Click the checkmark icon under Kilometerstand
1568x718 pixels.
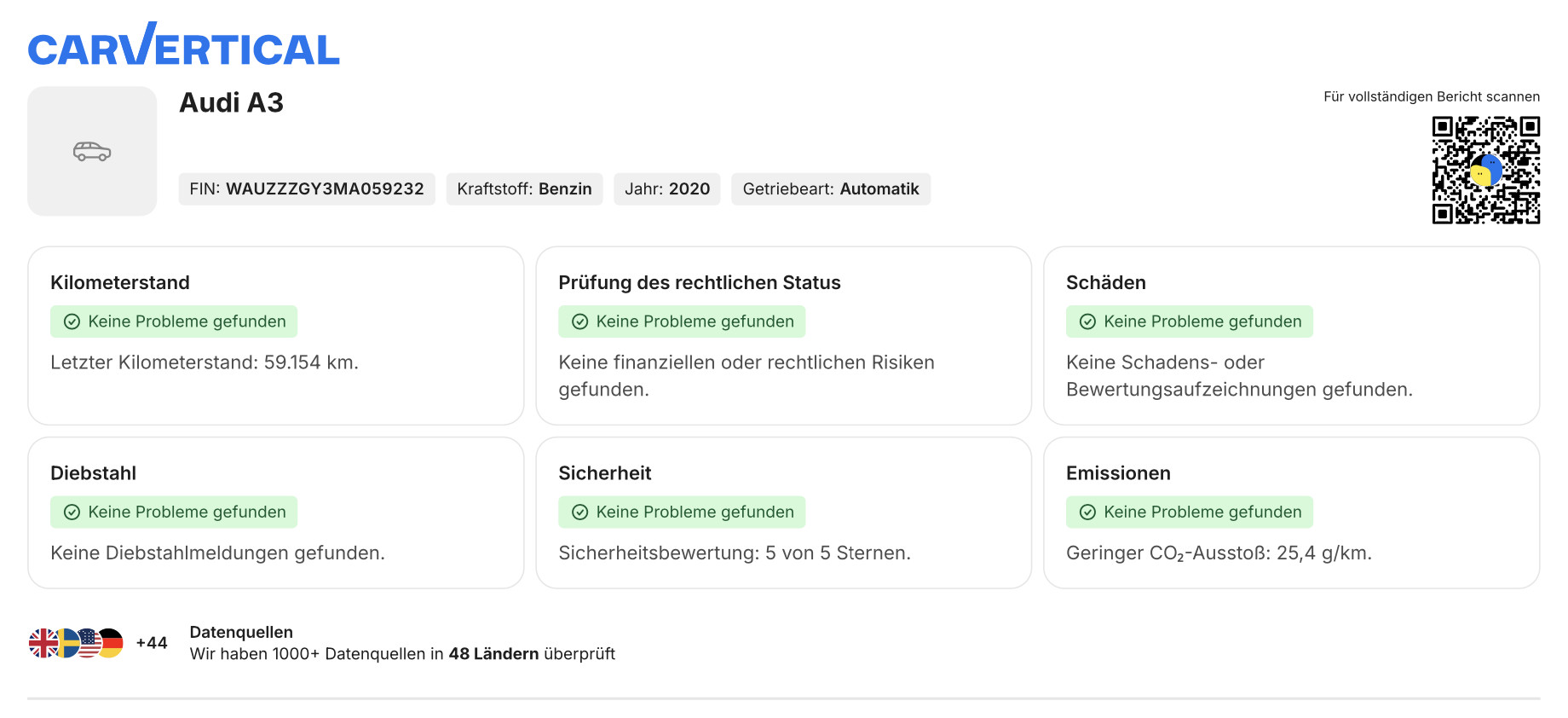point(72,321)
